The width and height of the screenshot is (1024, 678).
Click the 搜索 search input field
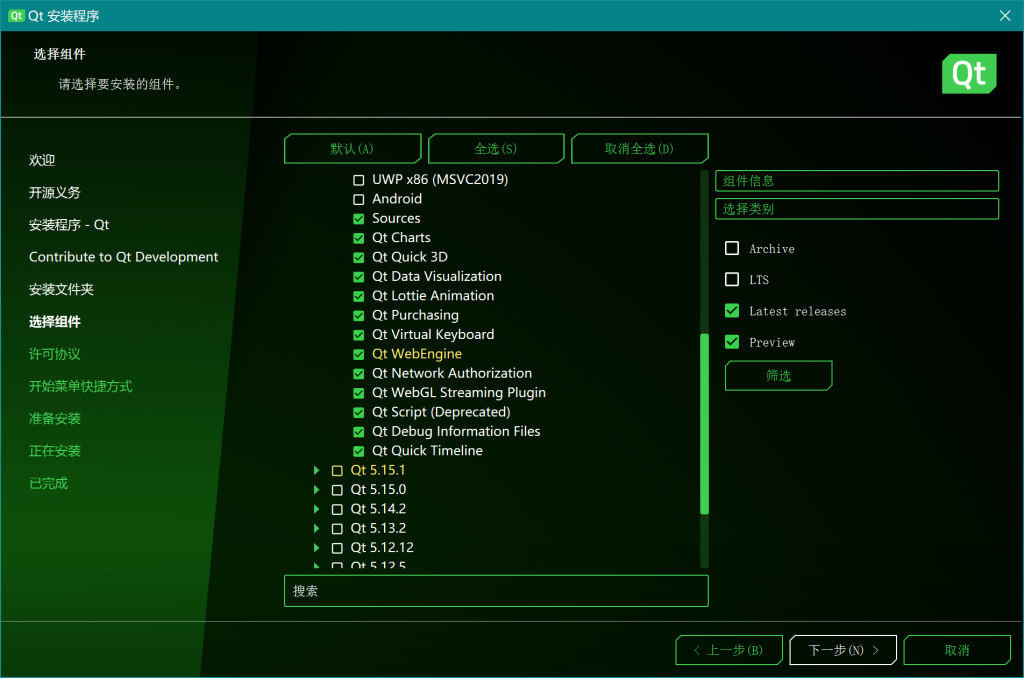(496, 591)
